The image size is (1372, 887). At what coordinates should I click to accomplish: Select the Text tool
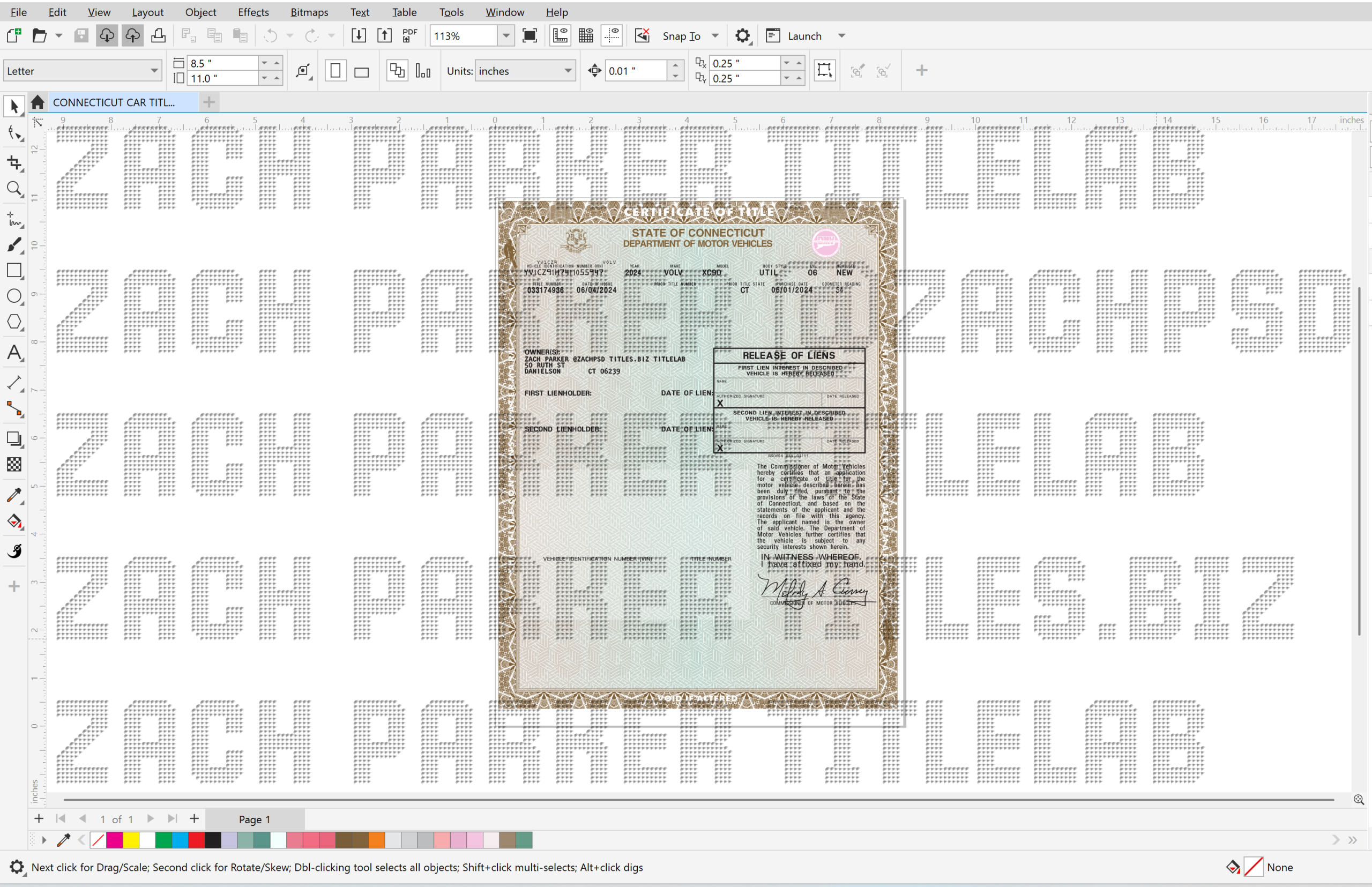[x=14, y=352]
